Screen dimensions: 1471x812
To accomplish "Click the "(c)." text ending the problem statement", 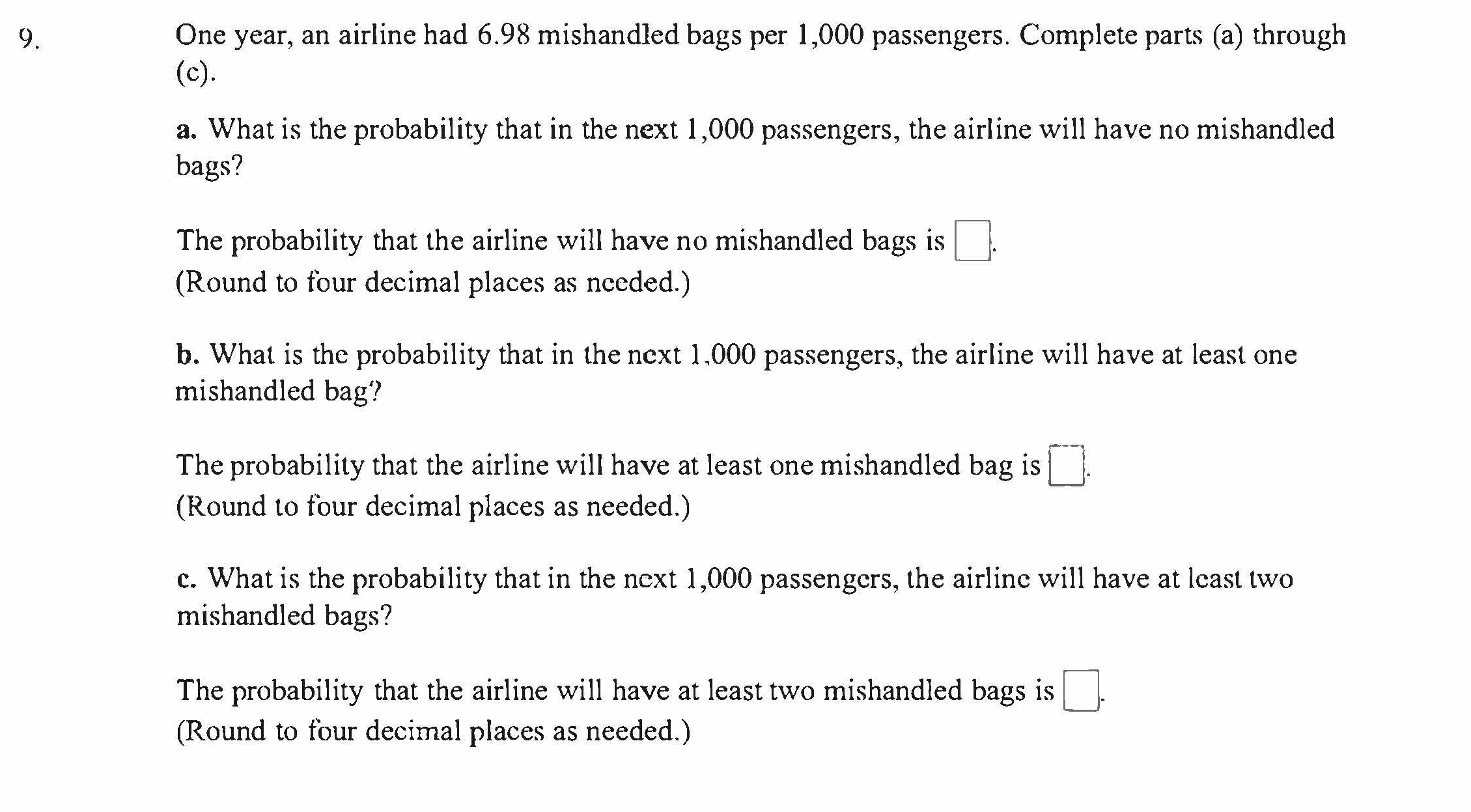I will pos(195,72).
